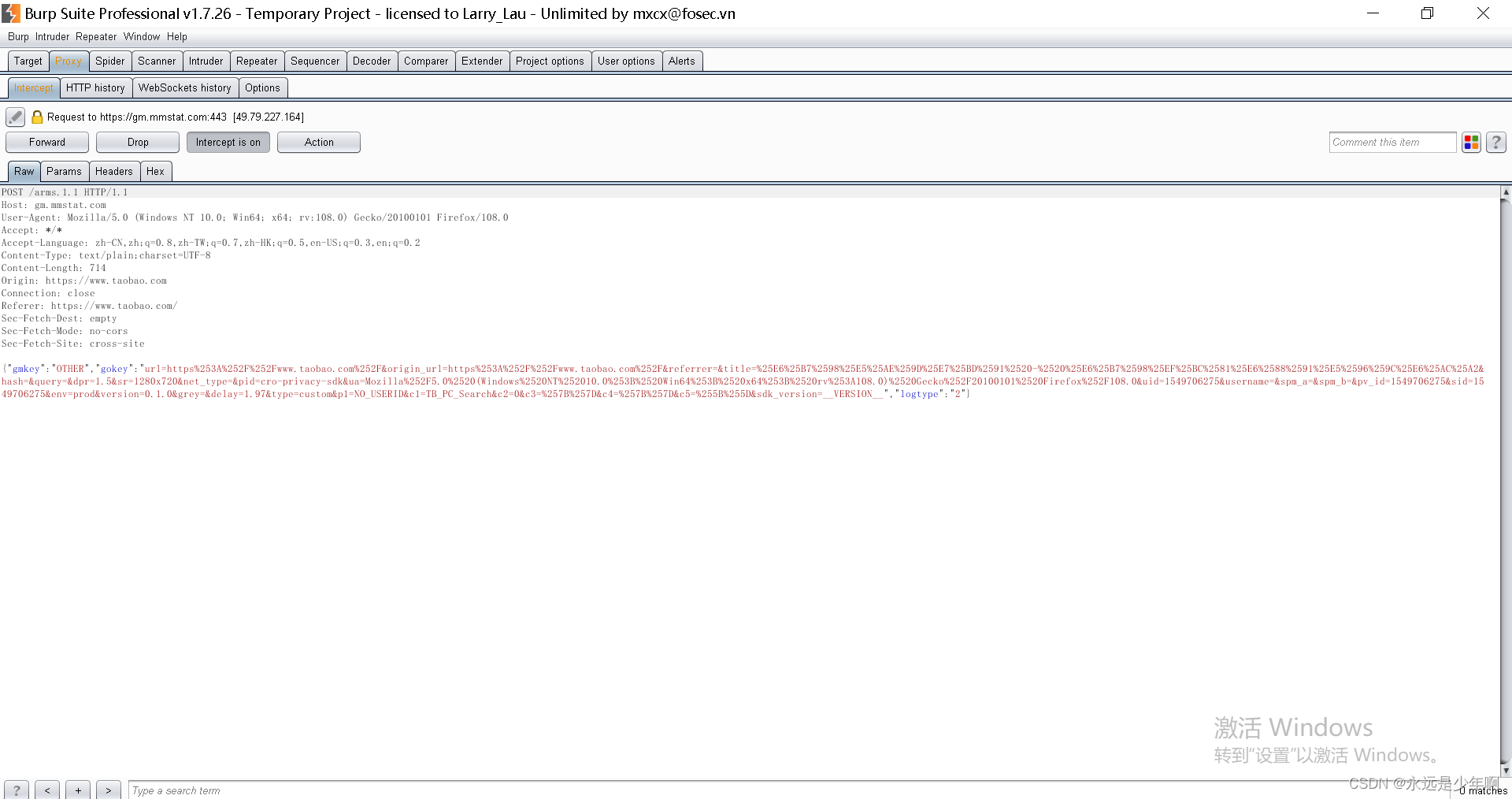Open the HTTP history sub-tab
1512x799 pixels.
(95, 88)
